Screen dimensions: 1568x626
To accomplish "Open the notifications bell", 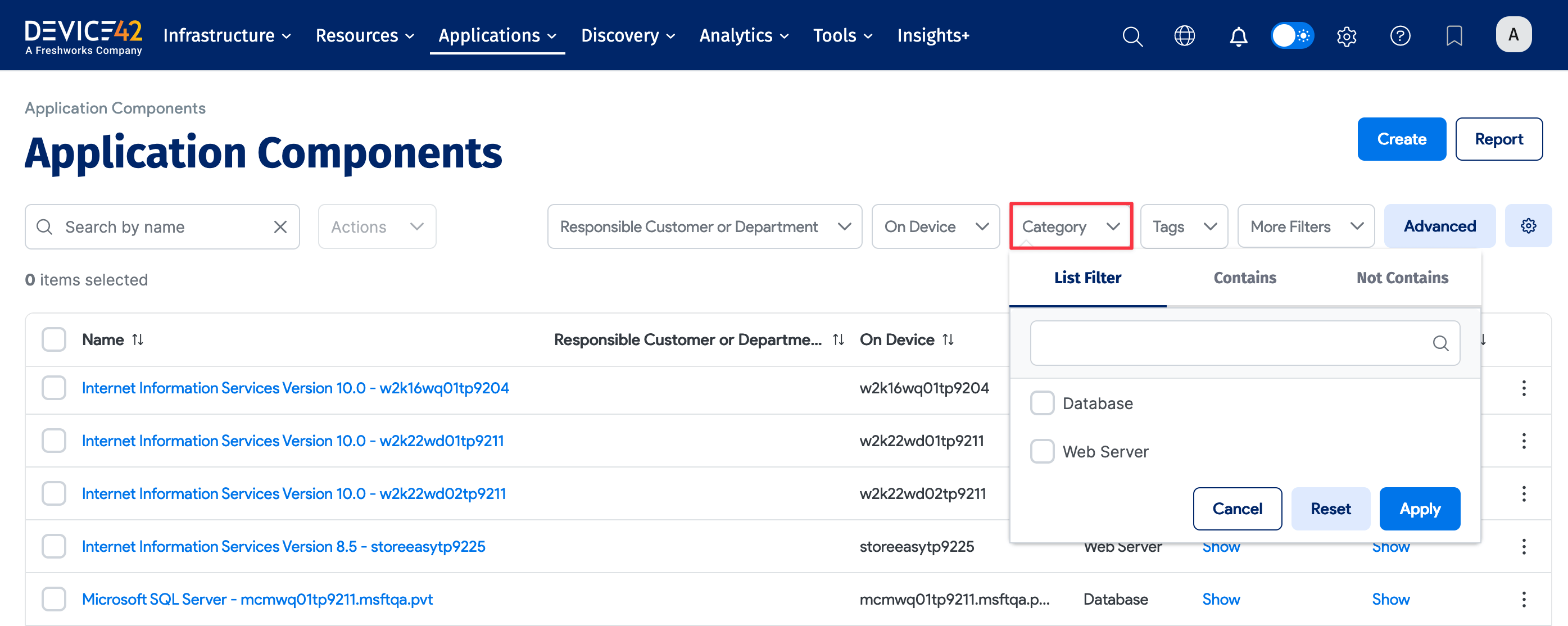I will (1238, 35).
